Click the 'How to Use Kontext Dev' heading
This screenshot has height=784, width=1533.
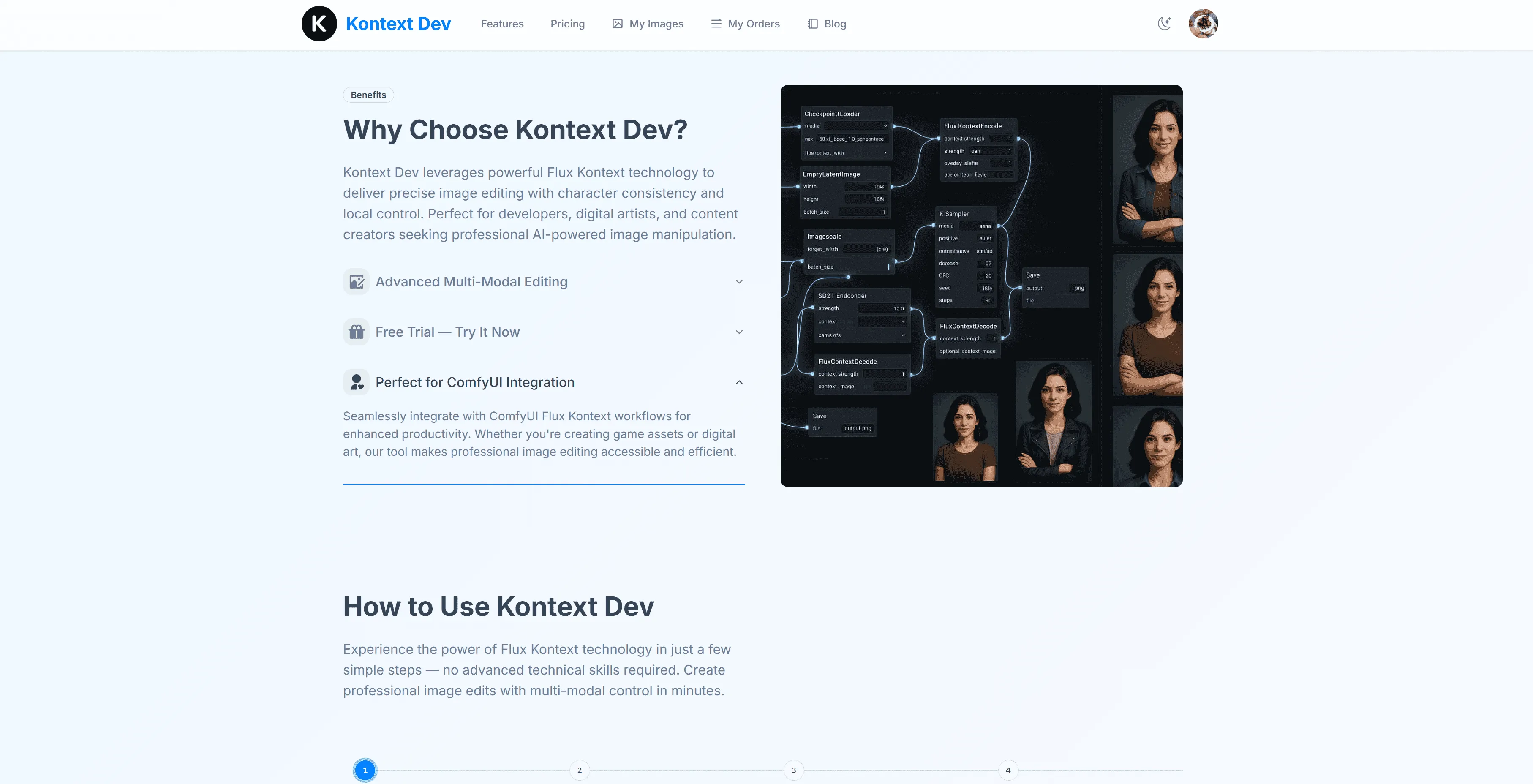tap(499, 607)
